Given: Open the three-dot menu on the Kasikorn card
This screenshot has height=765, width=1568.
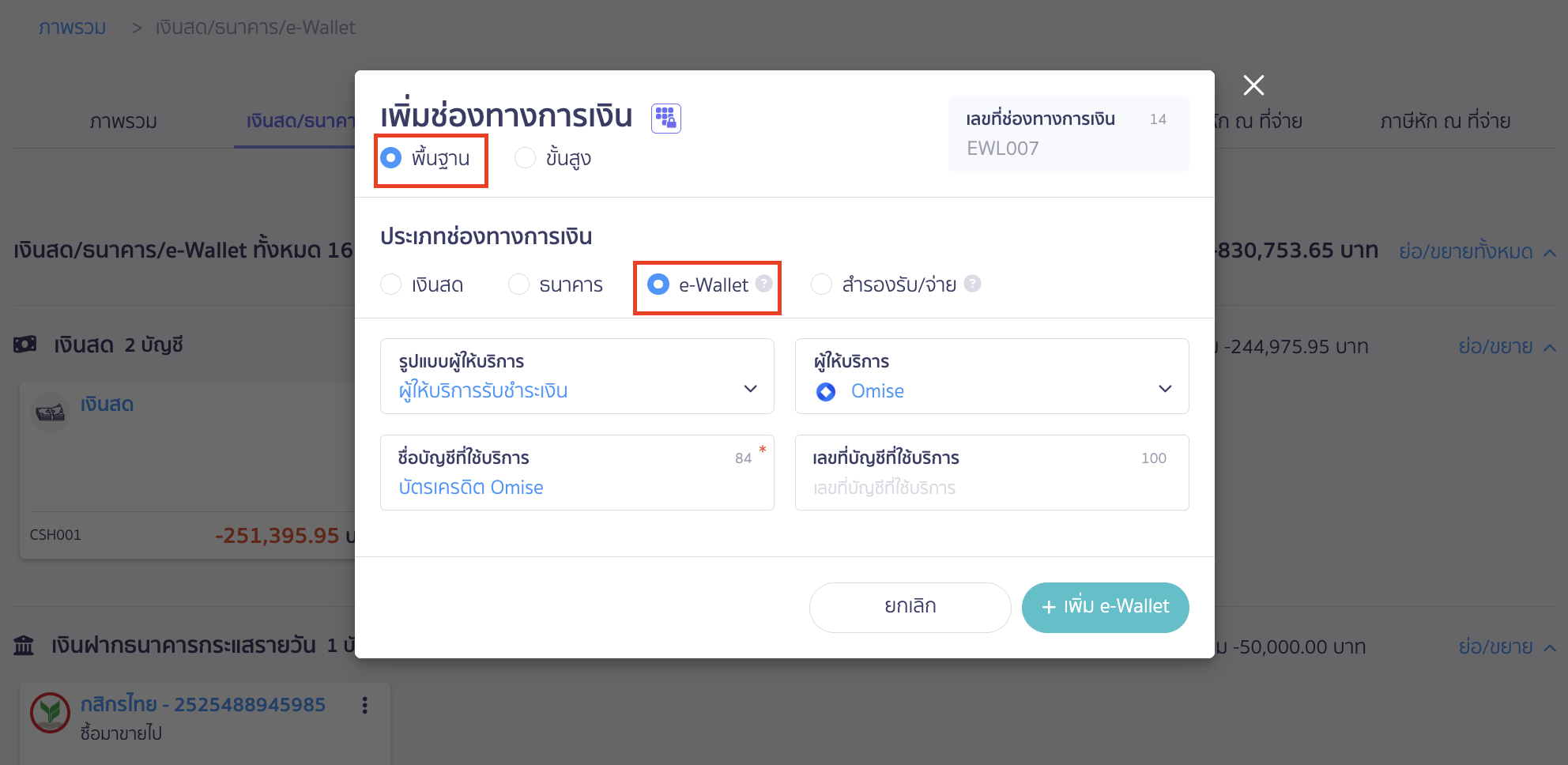Looking at the screenshot, I should (364, 705).
